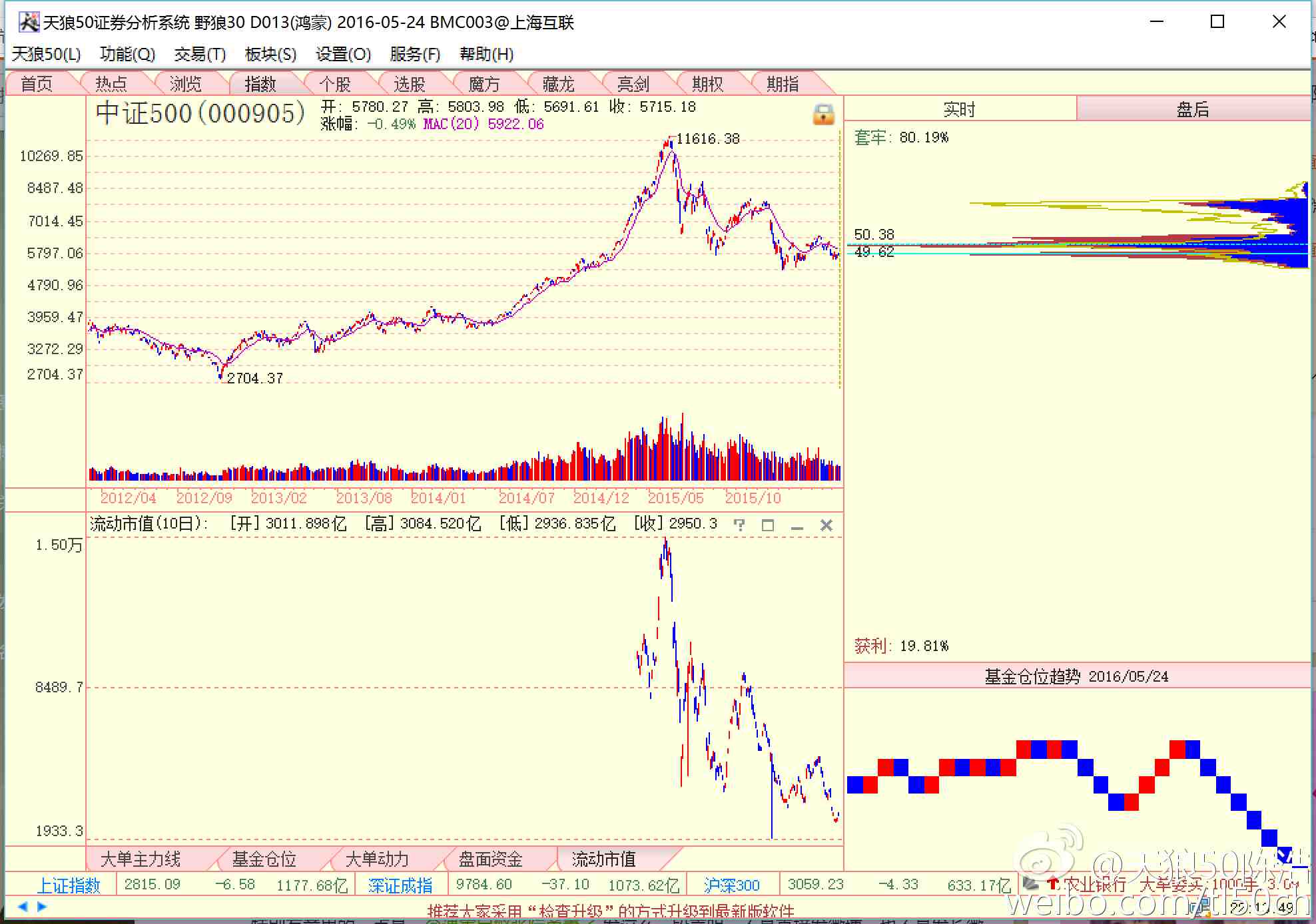Click the 上证指数 link in status bar
Image resolution: width=1316 pixels, height=924 pixels.
pos(68,885)
